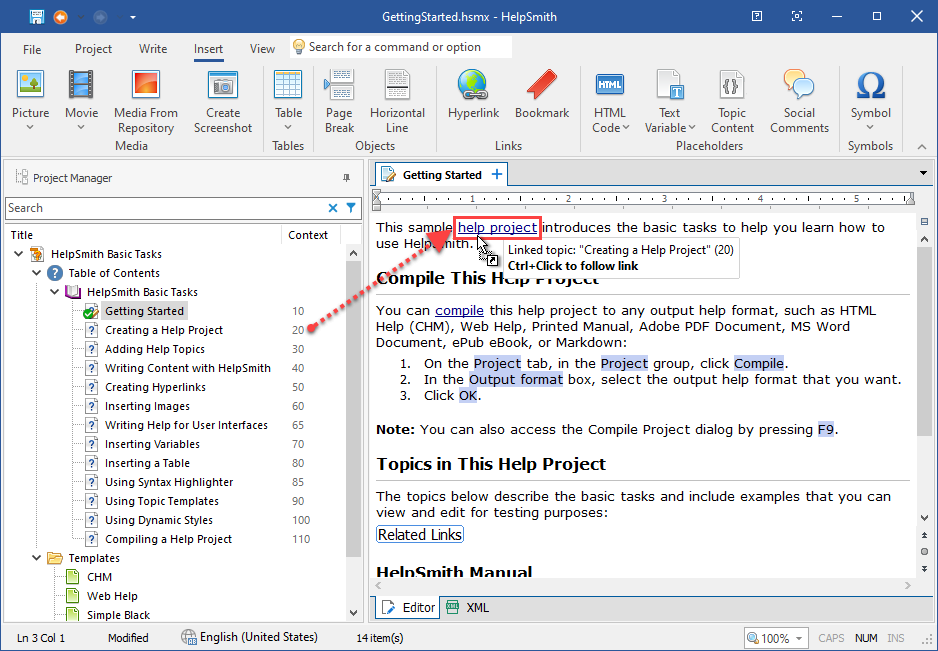
Task: Select the Web Help template
Action: pos(112,596)
